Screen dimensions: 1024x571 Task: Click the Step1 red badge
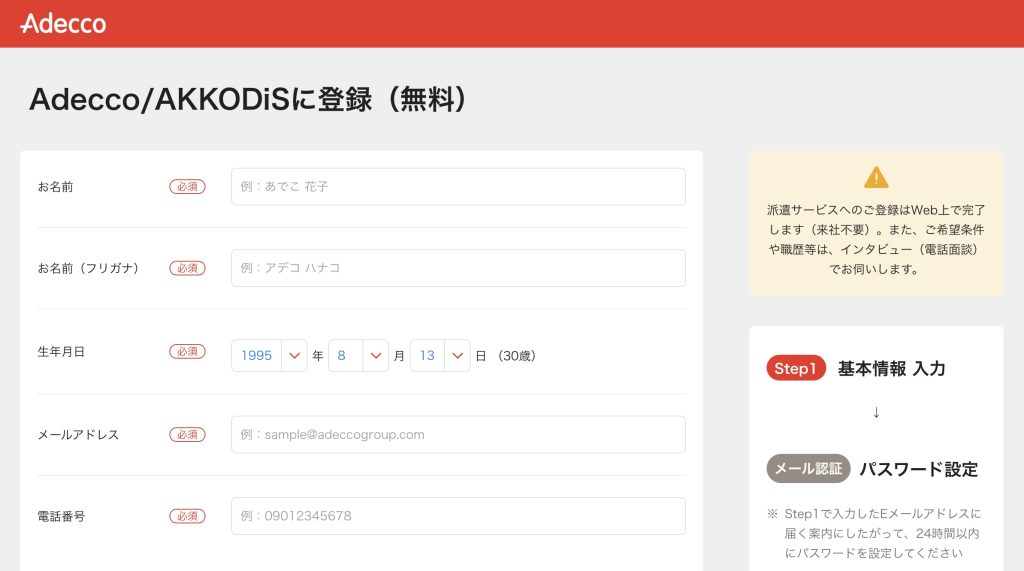(x=796, y=368)
